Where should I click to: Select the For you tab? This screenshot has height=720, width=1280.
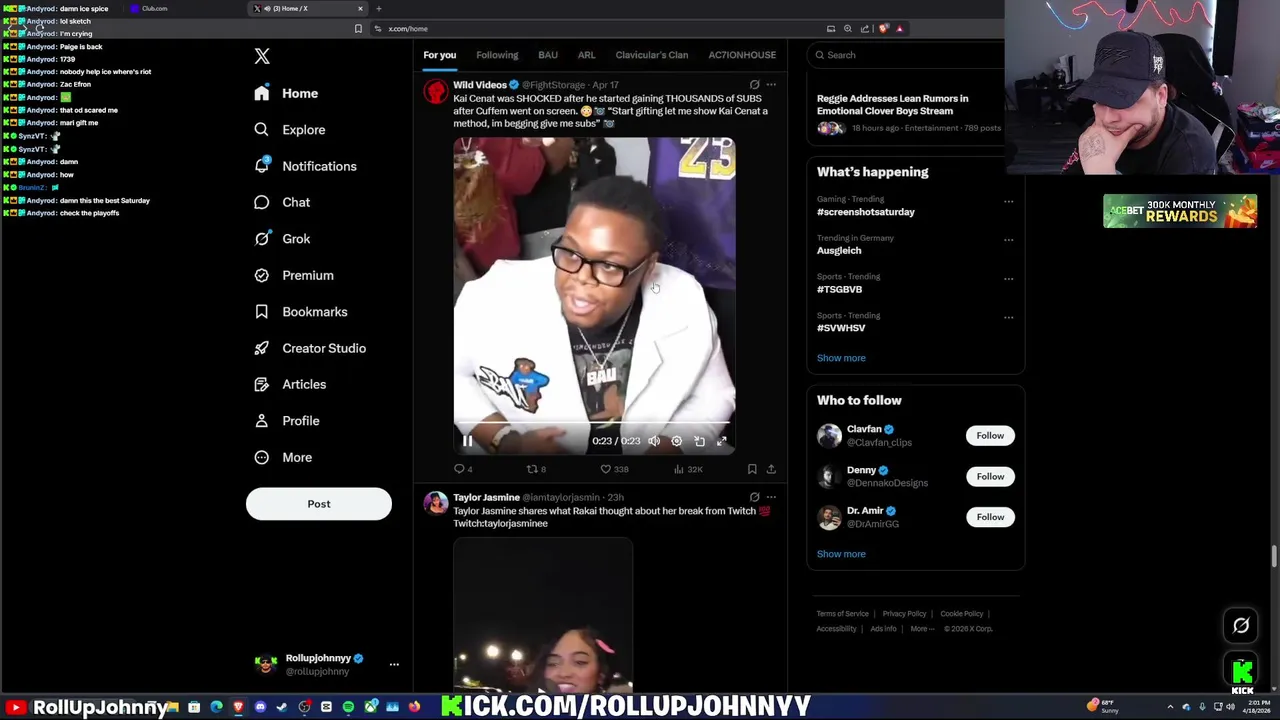(439, 55)
